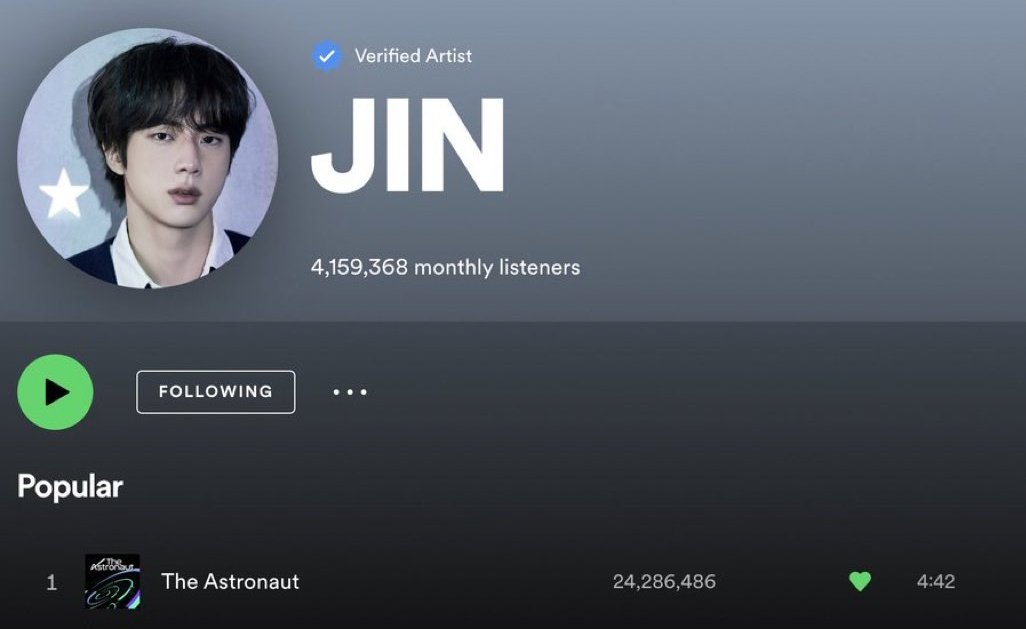This screenshot has height=629, width=1026.
Task: Click JIN's circular profile picture
Action: coord(147,158)
